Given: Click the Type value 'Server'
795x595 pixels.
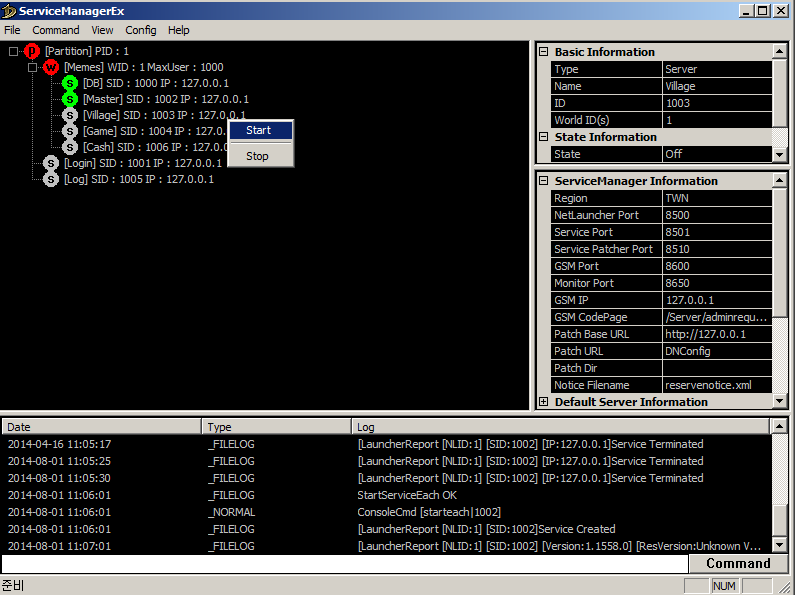Looking at the screenshot, I should [x=717, y=69].
